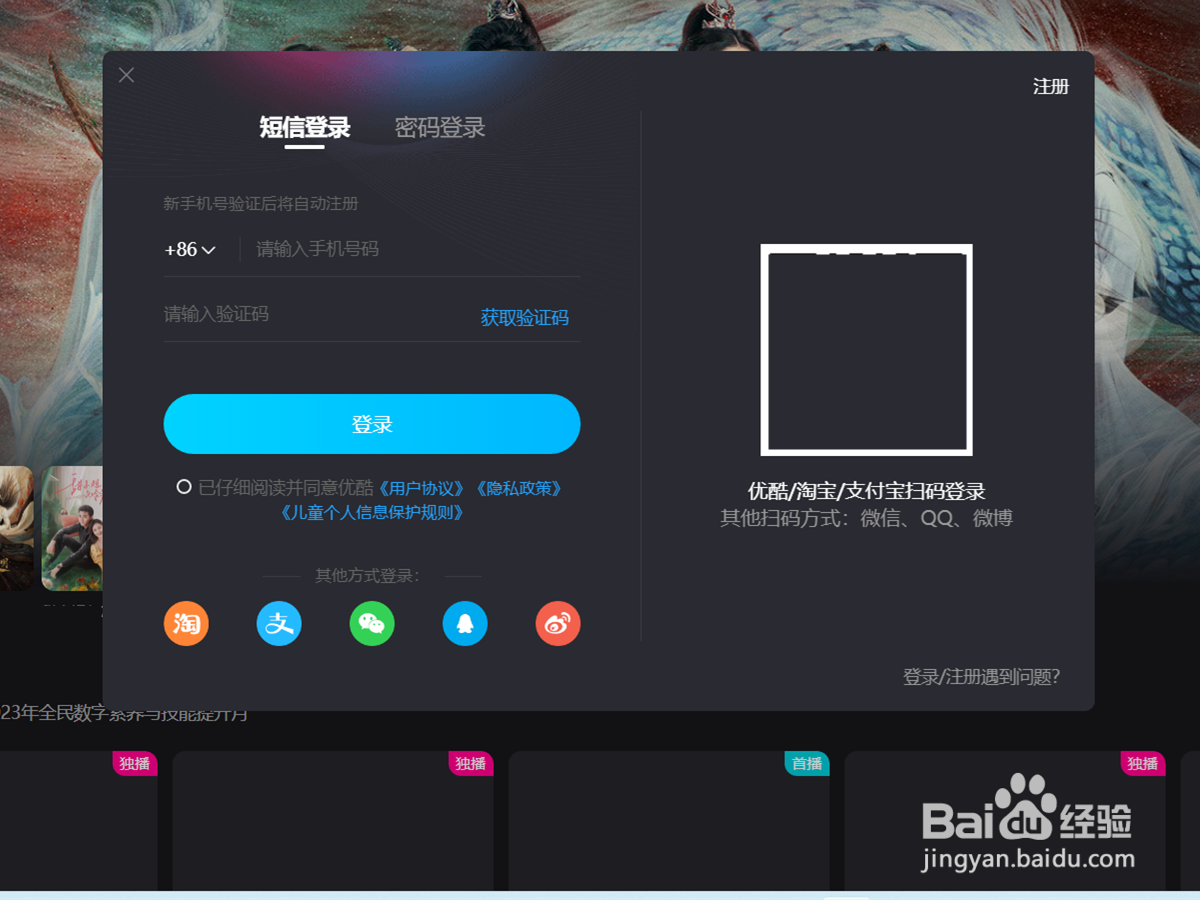Click 获取验证码 to request code

(x=525, y=318)
